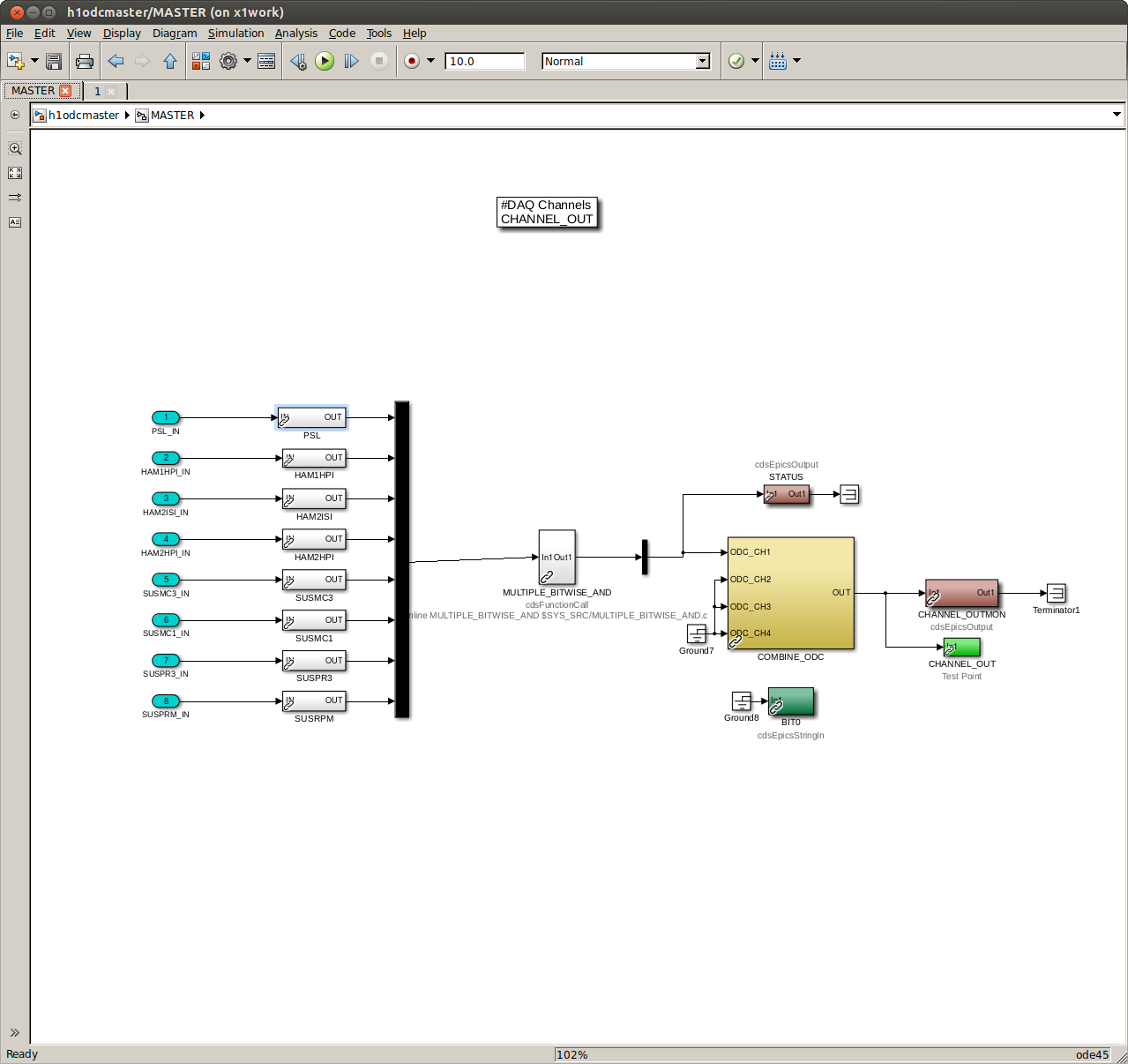Open the Normal simulation mode dropdown
Image resolution: width=1128 pixels, height=1064 pixels.
pos(626,61)
